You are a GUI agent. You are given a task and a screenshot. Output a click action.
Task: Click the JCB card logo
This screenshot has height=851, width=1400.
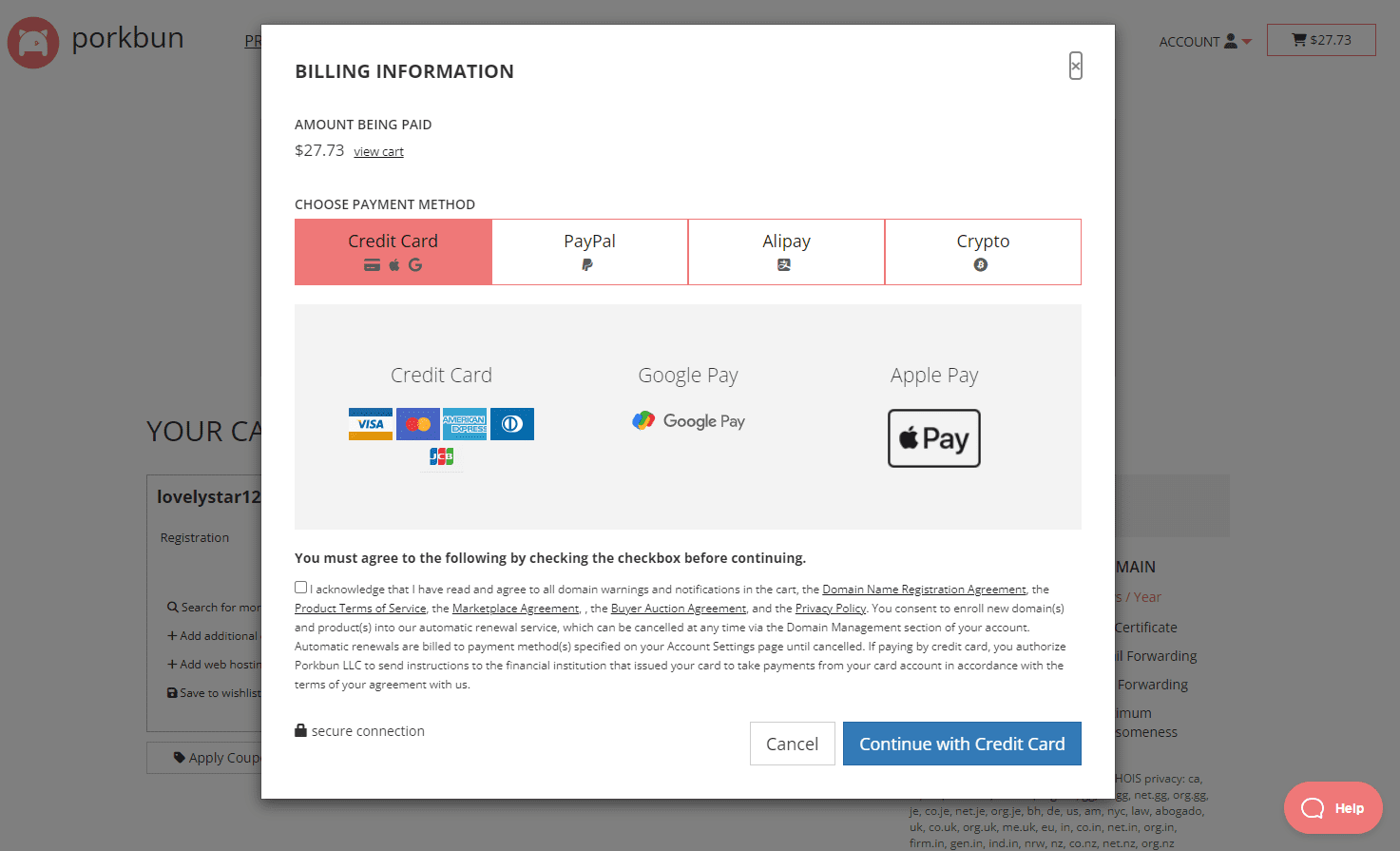(441, 456)
